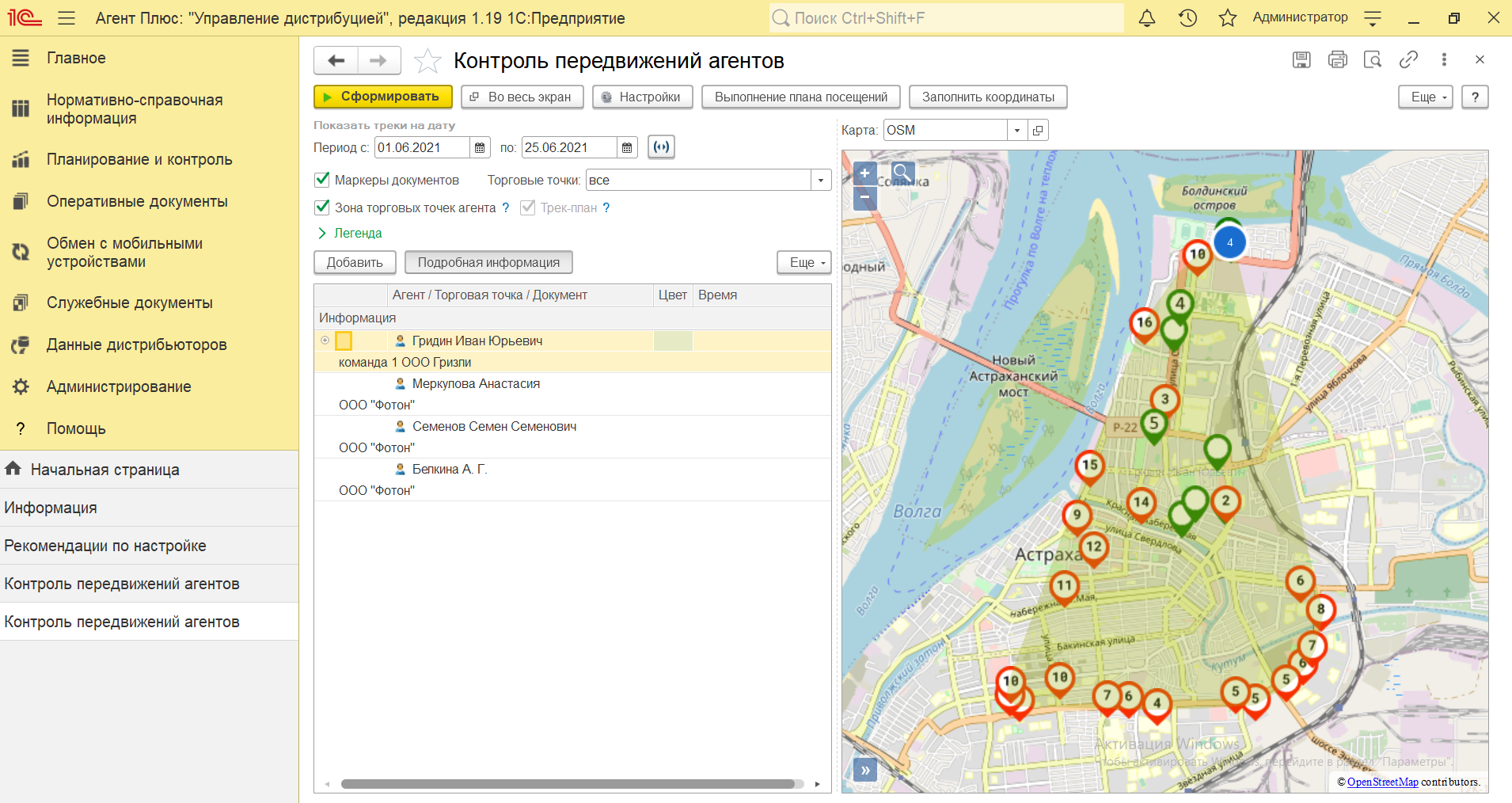Image resolution: width=1512 pixels, height=803 pixels.
Task: Open print preview icon
Action: pos(1373,59)
